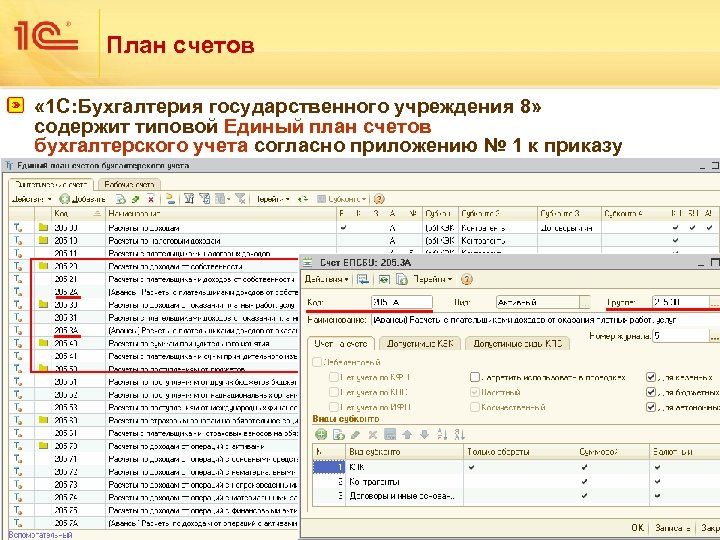The height and width of the screenshot is (540, 720).
Task: Open the 'Допустимые КЭК' tab
Action: (420, 343)
